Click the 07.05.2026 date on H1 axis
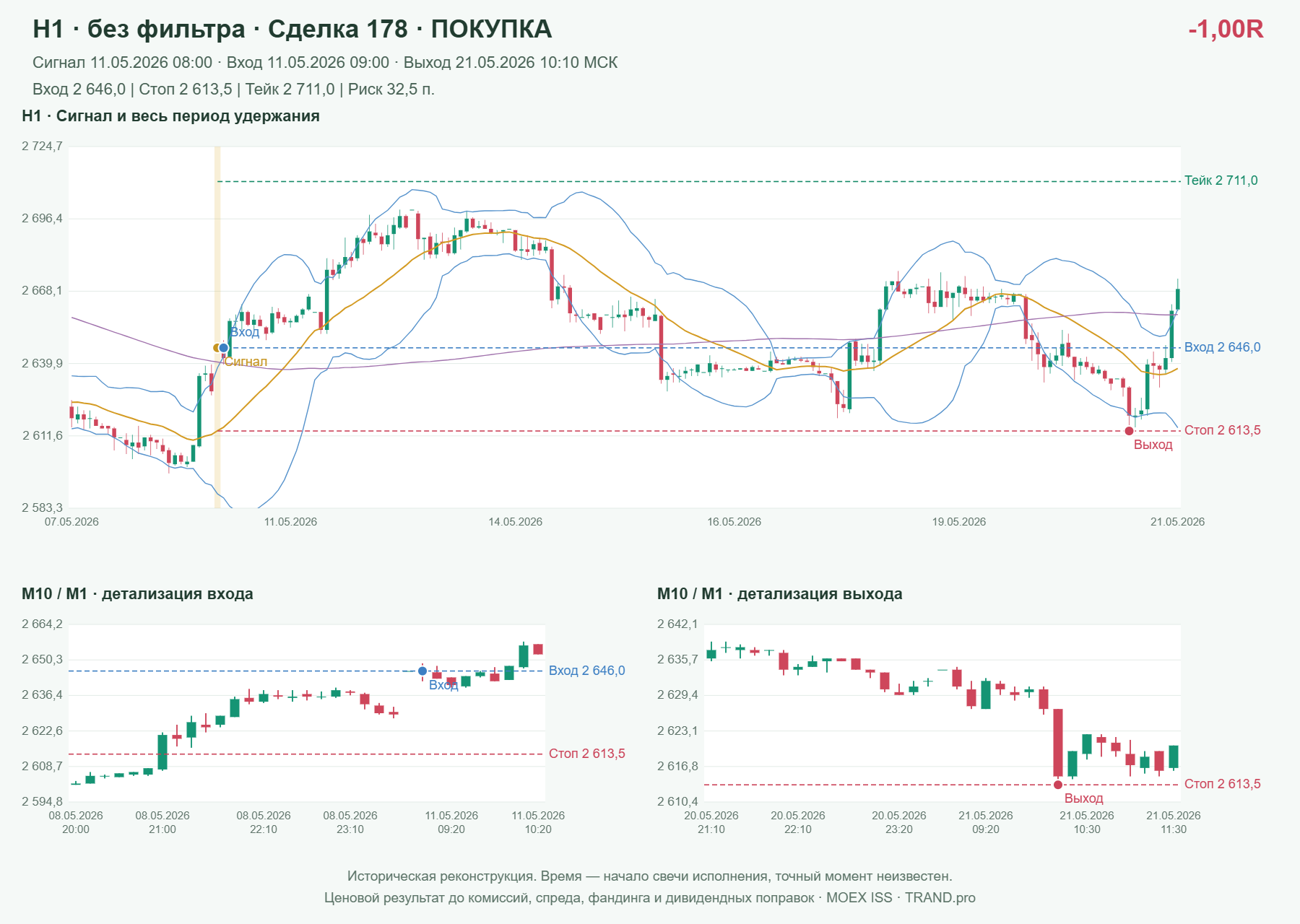Screen dimensions: 1300x924 71,522
